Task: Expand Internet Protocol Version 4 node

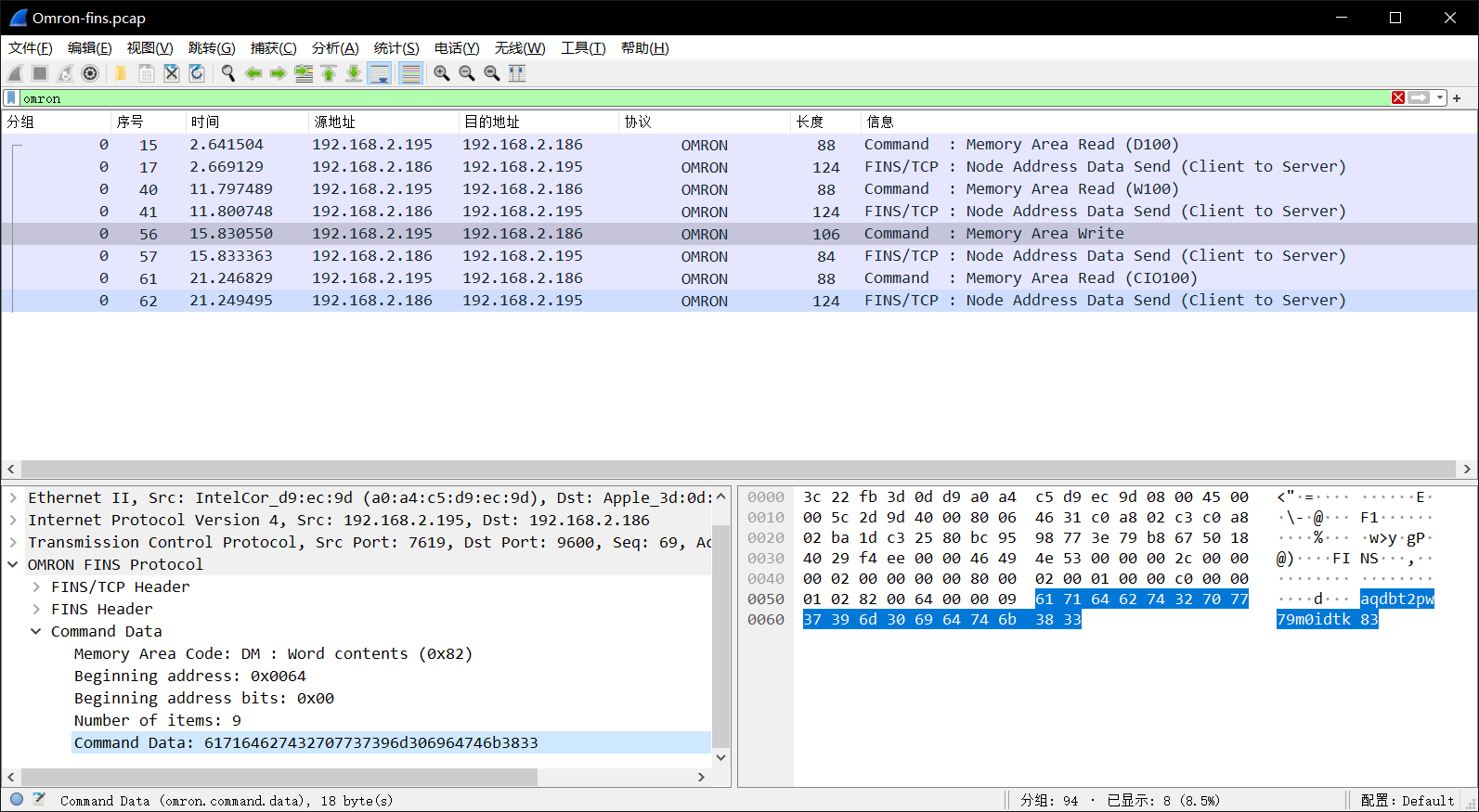Action: tap(13, 520)
